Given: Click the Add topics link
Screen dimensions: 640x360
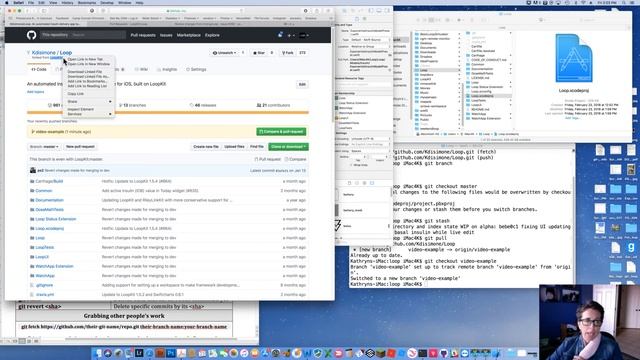Looking at the screenshot, I should pyautogui.click(x=36, y=92).
